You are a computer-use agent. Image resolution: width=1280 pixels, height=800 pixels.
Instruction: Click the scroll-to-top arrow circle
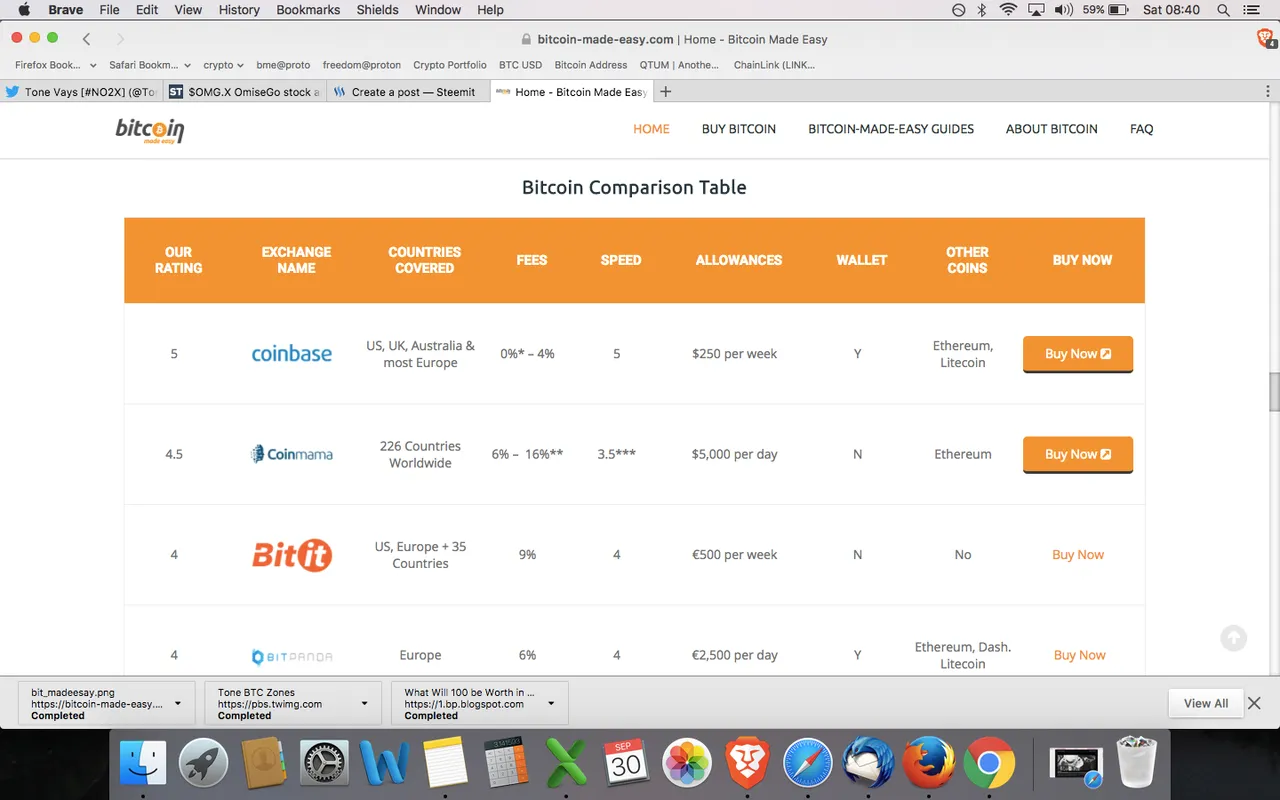point(1234,638)
